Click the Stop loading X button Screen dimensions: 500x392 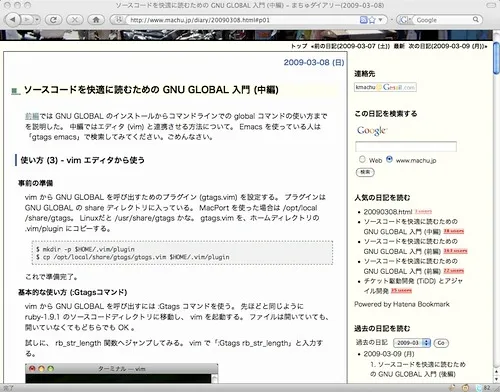click(x=75, y=20)
